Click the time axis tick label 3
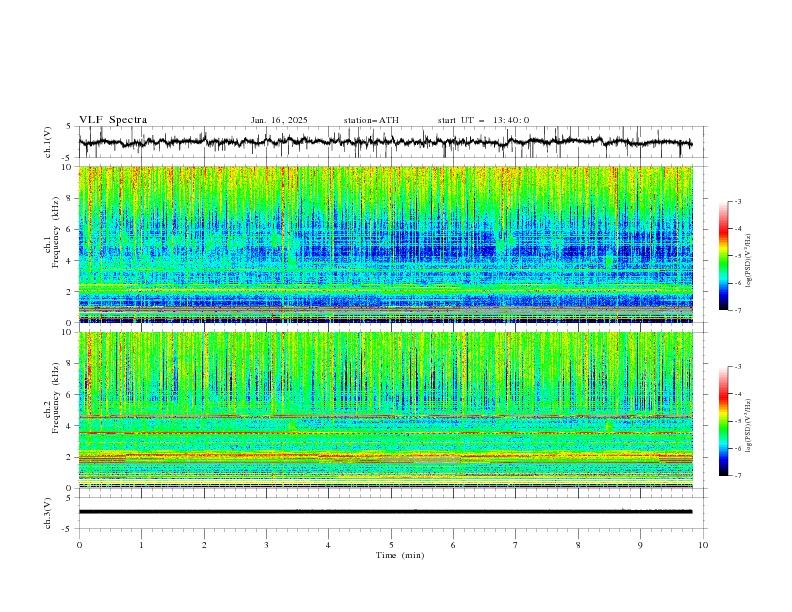 (x=266, y=545)
